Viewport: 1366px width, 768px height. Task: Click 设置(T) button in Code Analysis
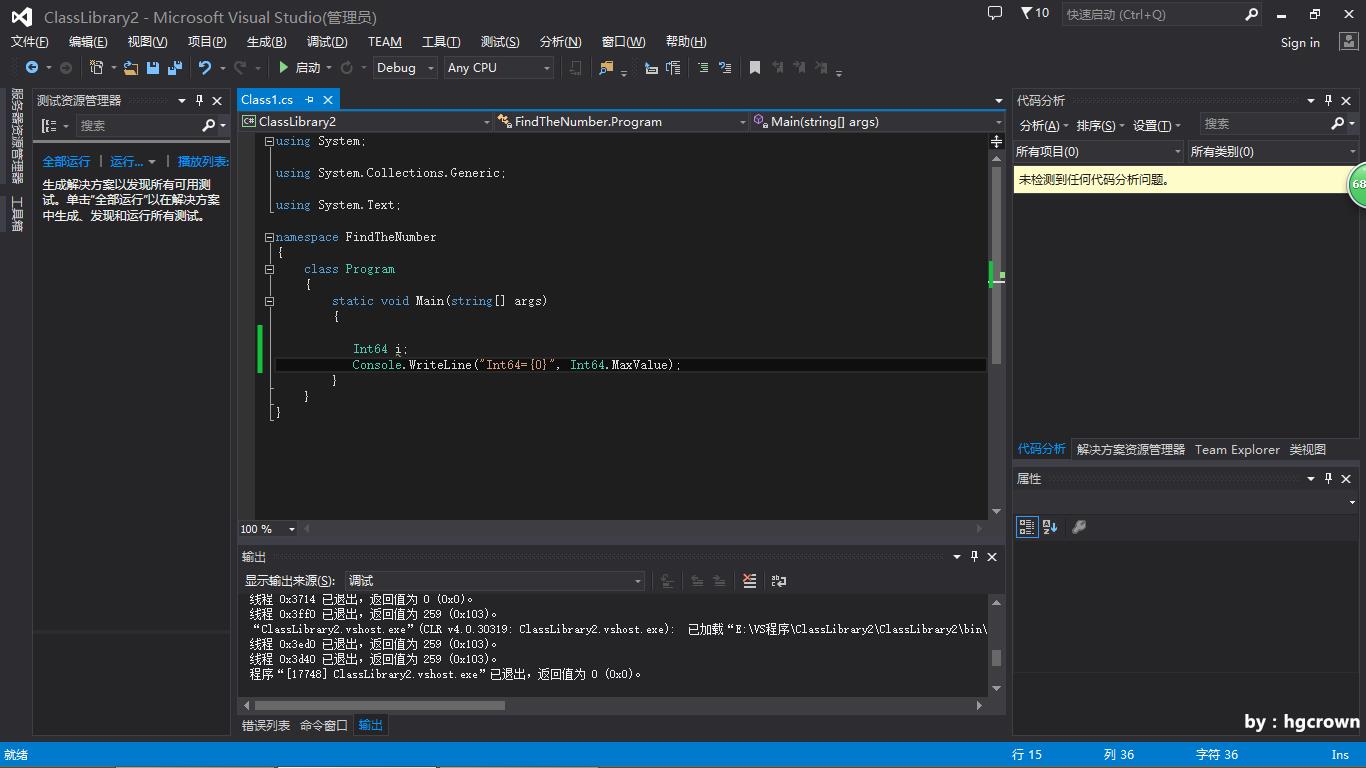(1157, 125)
